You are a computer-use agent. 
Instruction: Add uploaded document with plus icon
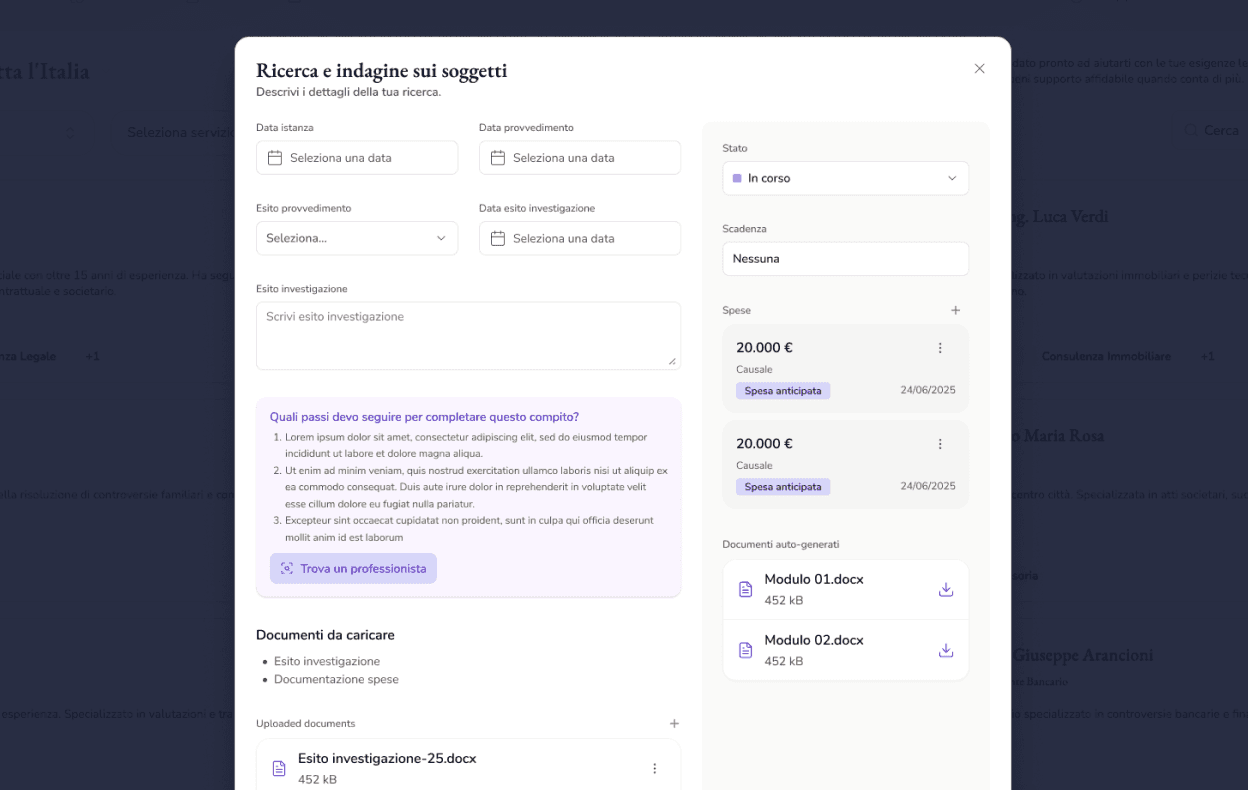[x=674, y=723]
